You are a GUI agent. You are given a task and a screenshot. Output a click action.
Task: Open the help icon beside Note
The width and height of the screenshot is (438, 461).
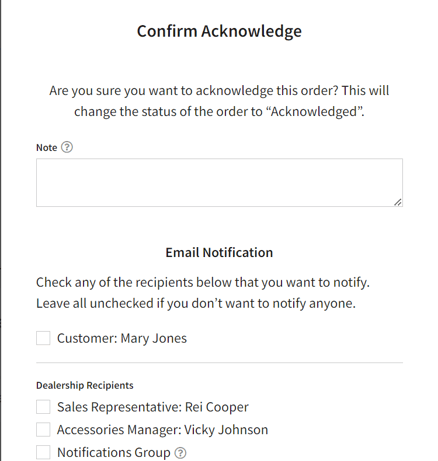point(67,147)
